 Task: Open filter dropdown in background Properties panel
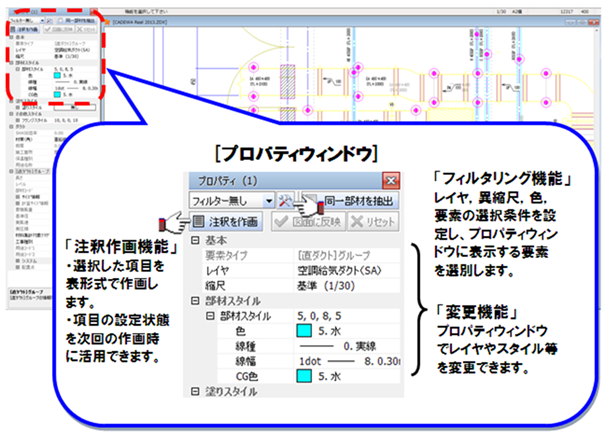click(42, 20)
